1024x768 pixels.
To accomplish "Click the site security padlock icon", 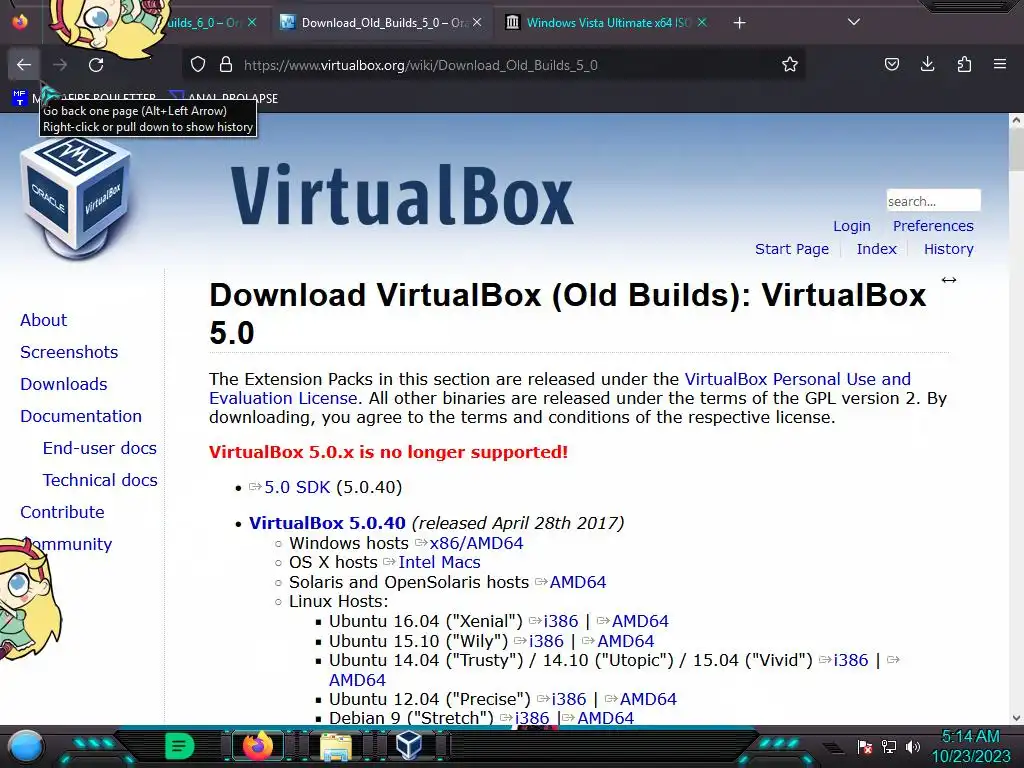I will coord(226,65).
